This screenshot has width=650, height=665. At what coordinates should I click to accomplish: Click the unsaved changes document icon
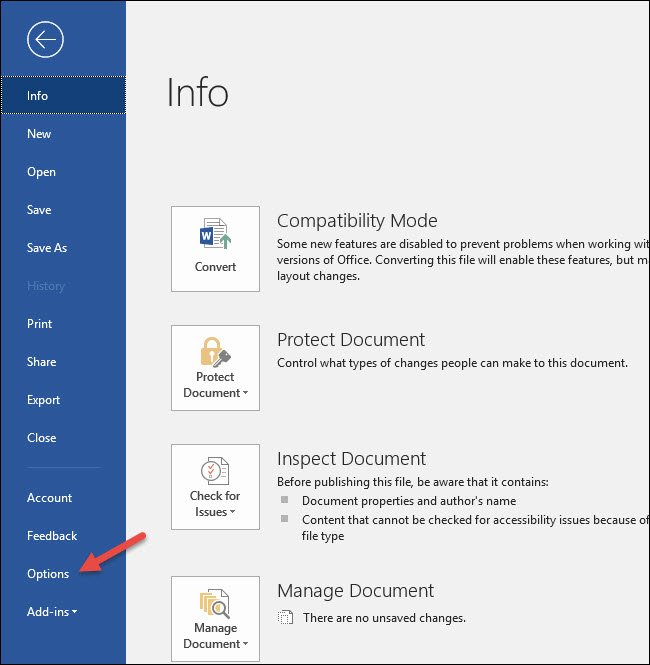click(286, 618)
